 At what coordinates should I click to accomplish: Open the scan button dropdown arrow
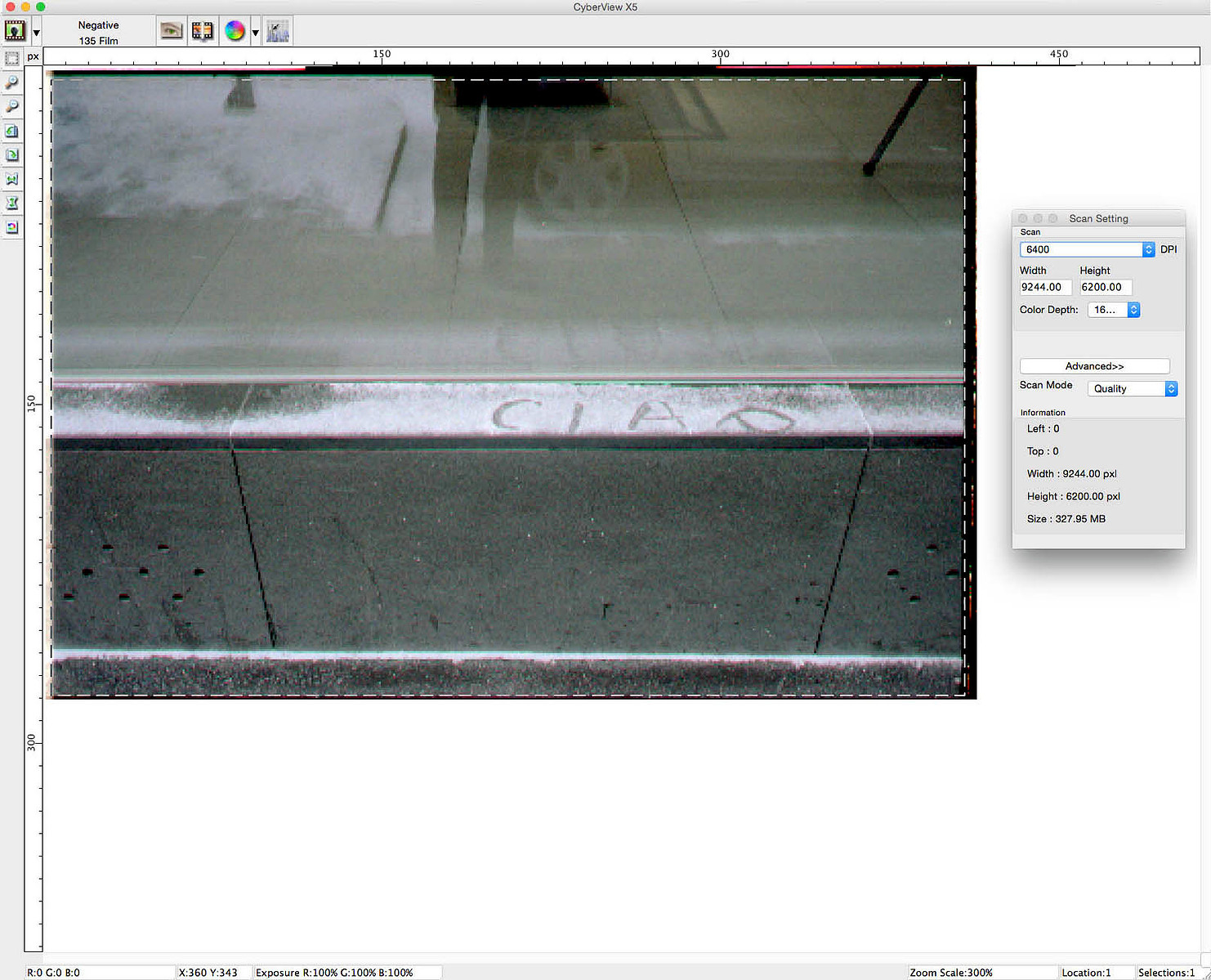point(36,33)
